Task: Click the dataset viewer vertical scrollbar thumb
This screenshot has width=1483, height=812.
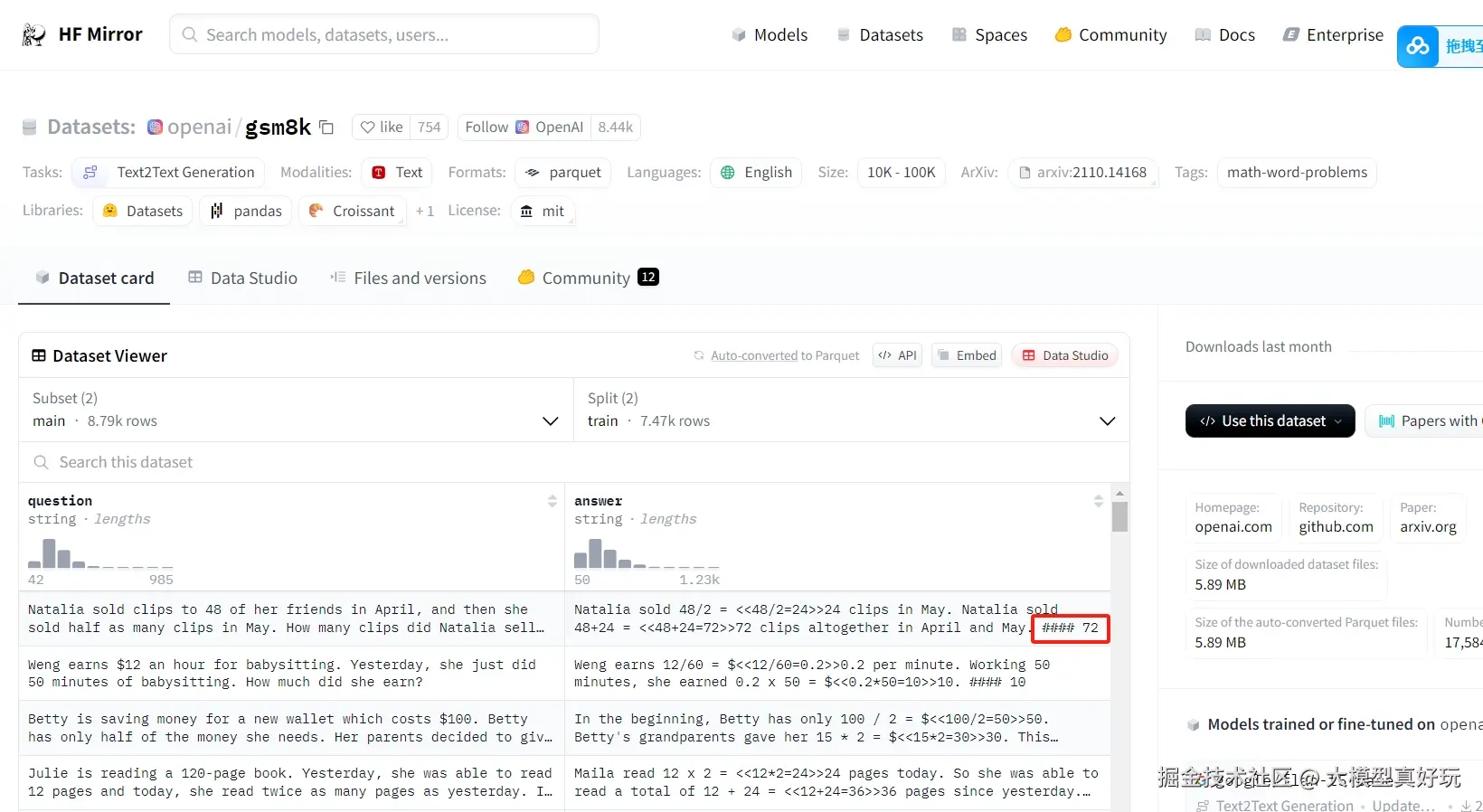Action: (1119, 517)
